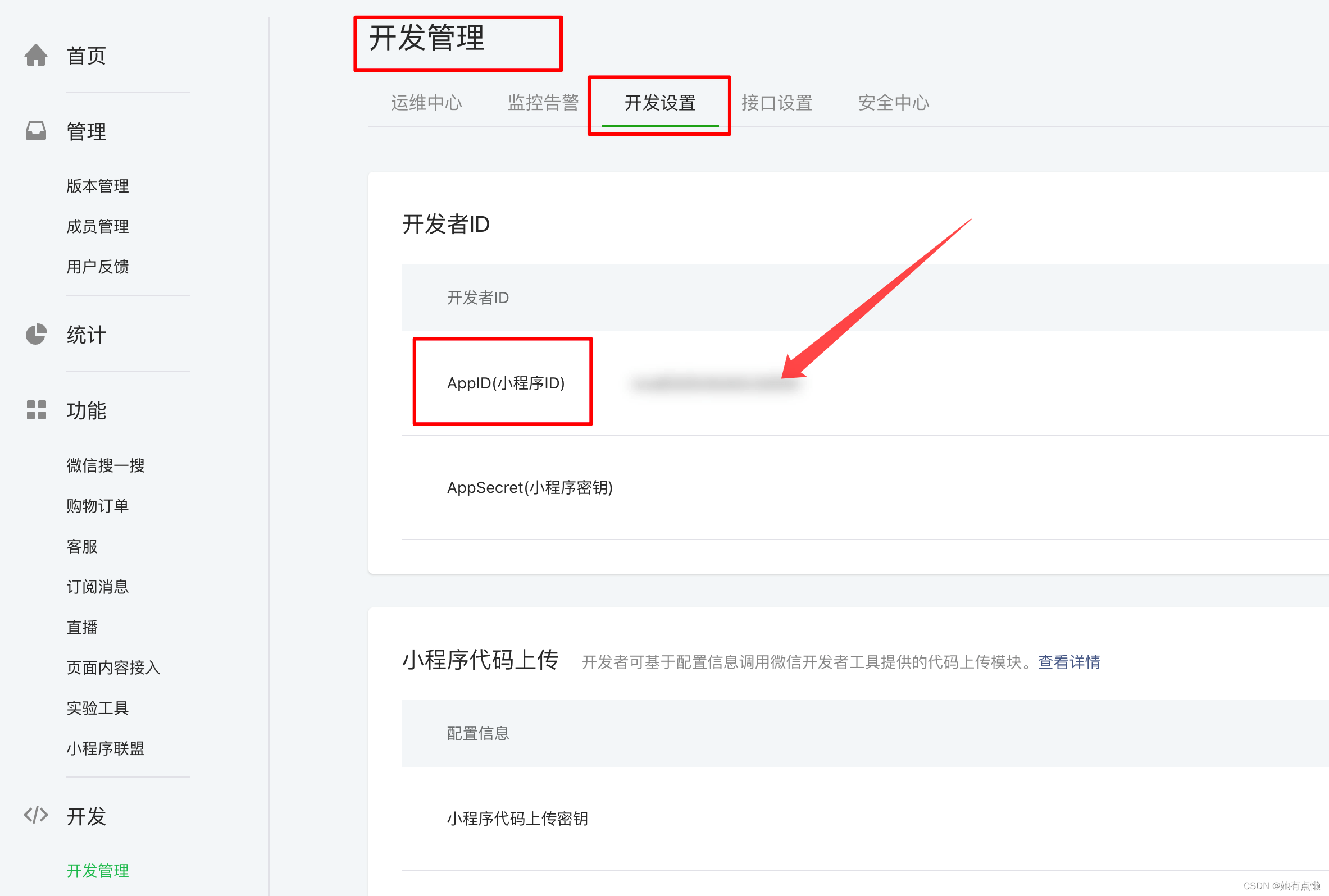Click the large 开发者ID section heading

pyautogui.click(x=446, y=224)
